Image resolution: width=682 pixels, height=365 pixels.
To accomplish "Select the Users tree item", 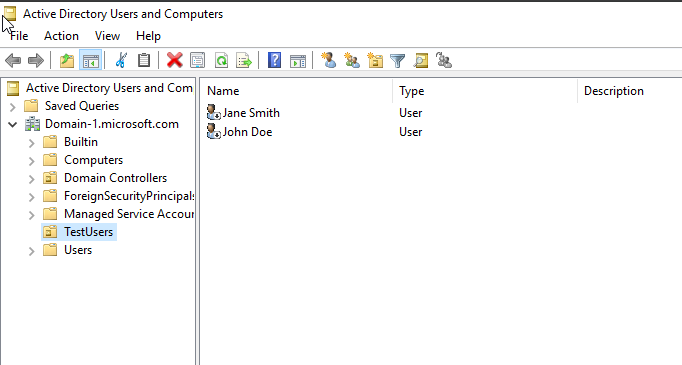I will pos(78,250).
